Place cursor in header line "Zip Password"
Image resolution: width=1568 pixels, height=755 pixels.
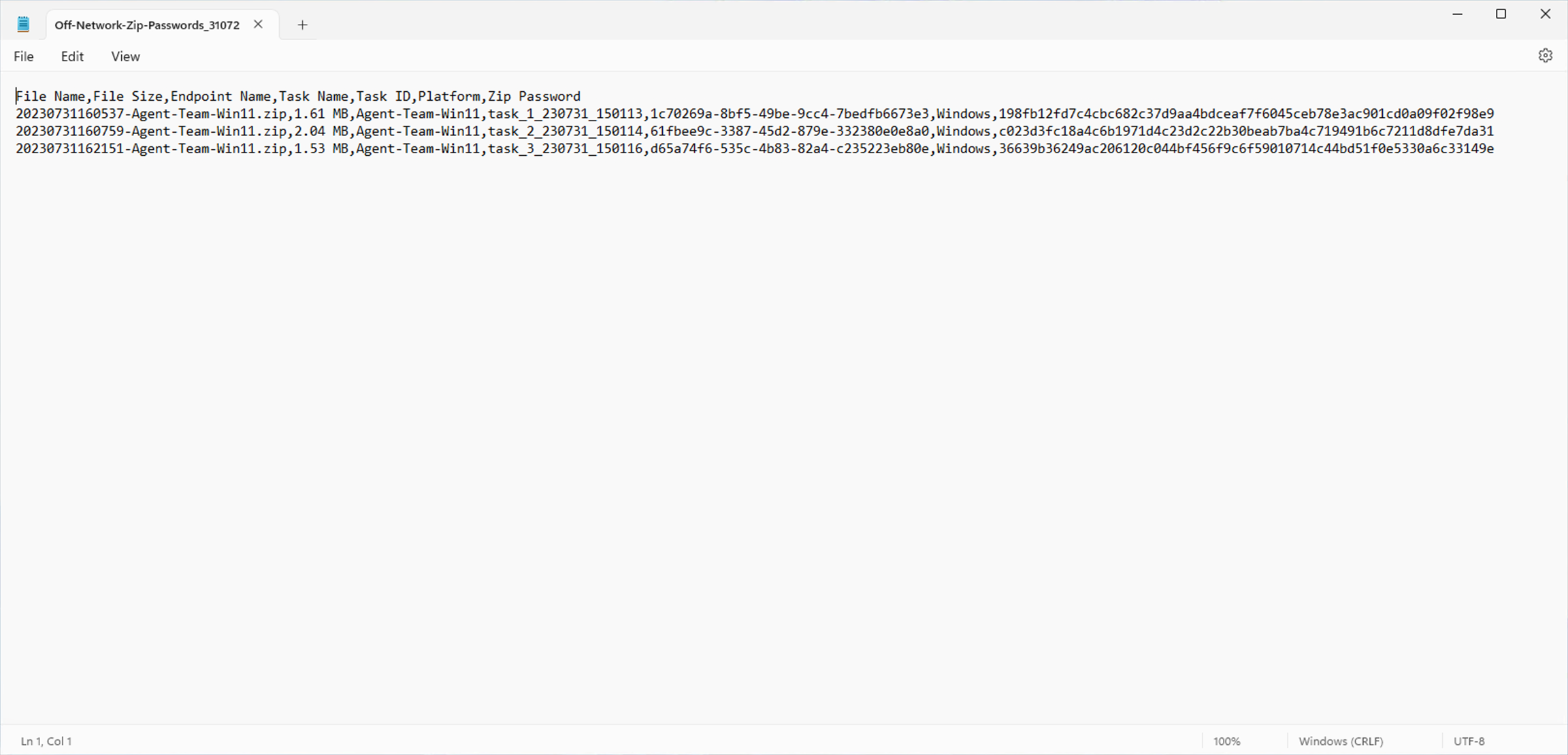[x=534, y=97]
